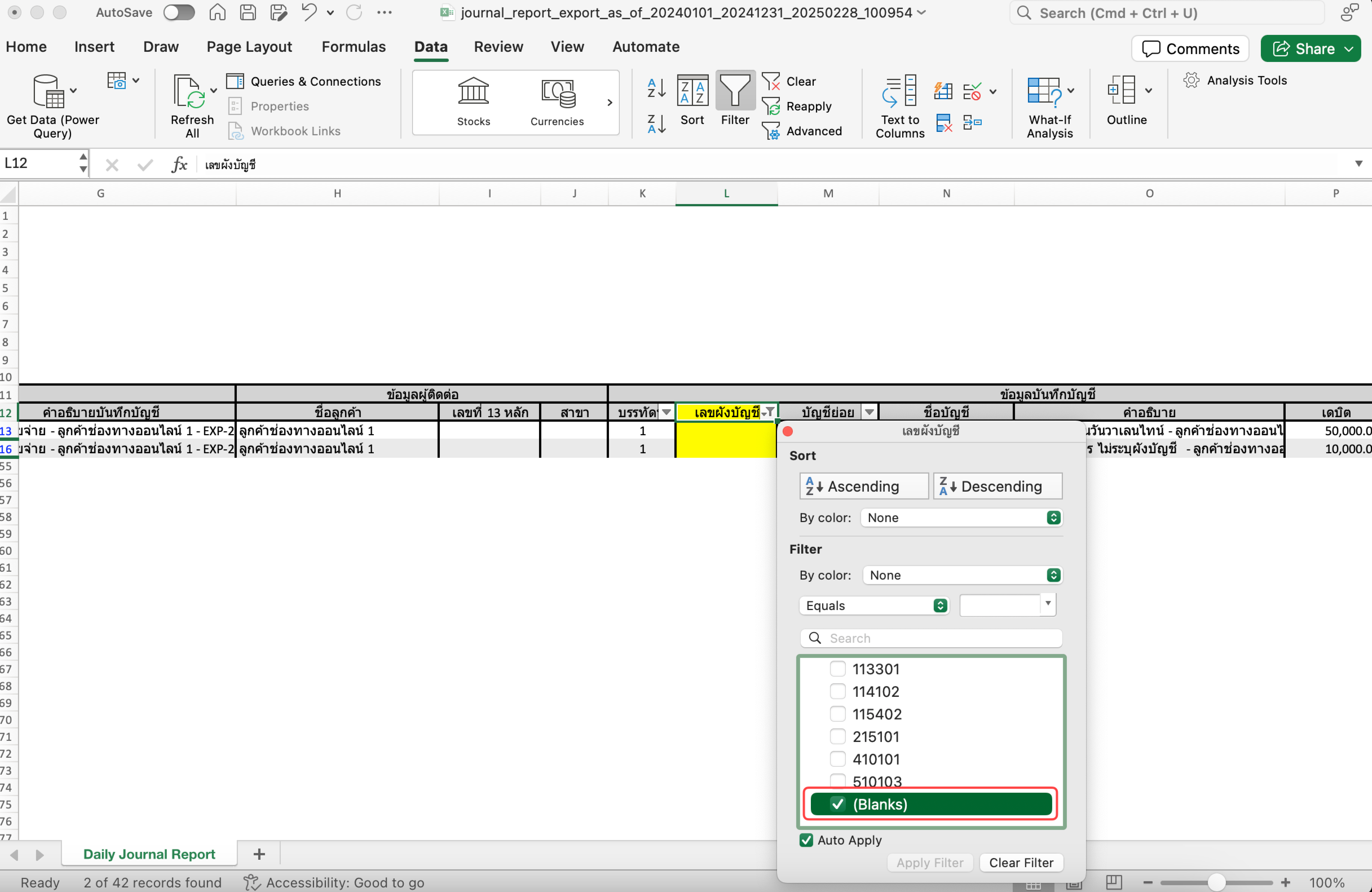
Task: Open Outline group
Action: (x=1128, y=101)
